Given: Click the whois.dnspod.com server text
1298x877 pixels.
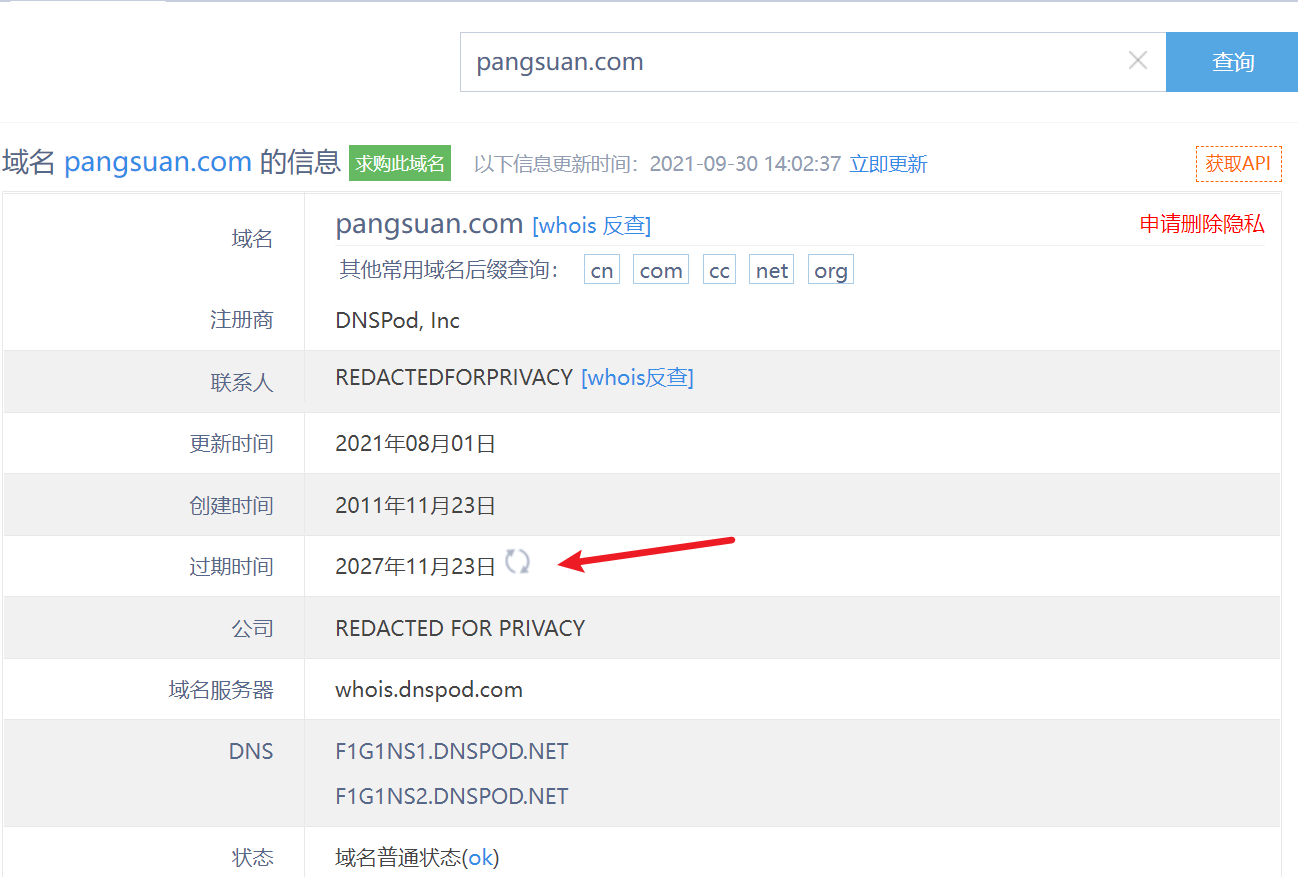Looking at the screenshot, I should coord(429,690).
